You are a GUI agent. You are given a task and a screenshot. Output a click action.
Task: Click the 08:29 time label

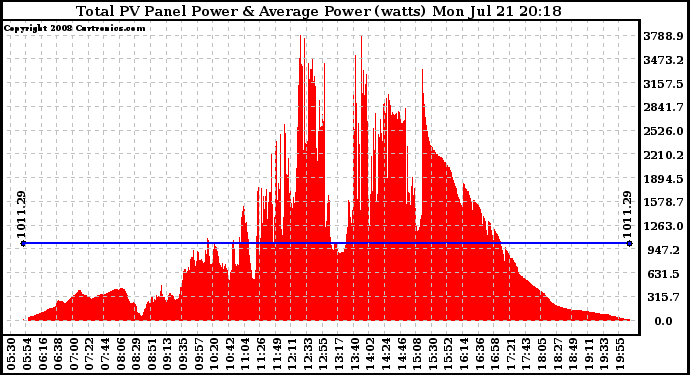tap(136, 354)
